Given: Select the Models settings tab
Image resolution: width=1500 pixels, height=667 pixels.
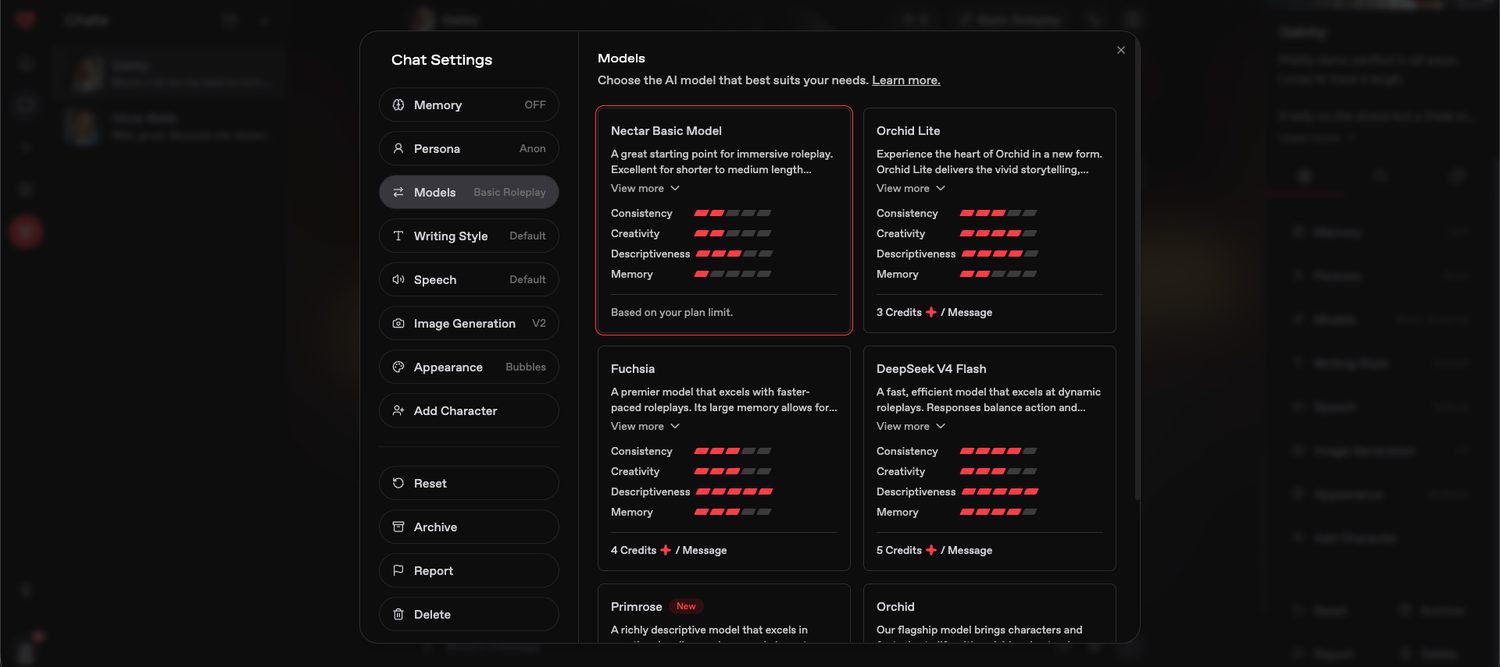Looking at the screenshot, I should pos(468,192).
